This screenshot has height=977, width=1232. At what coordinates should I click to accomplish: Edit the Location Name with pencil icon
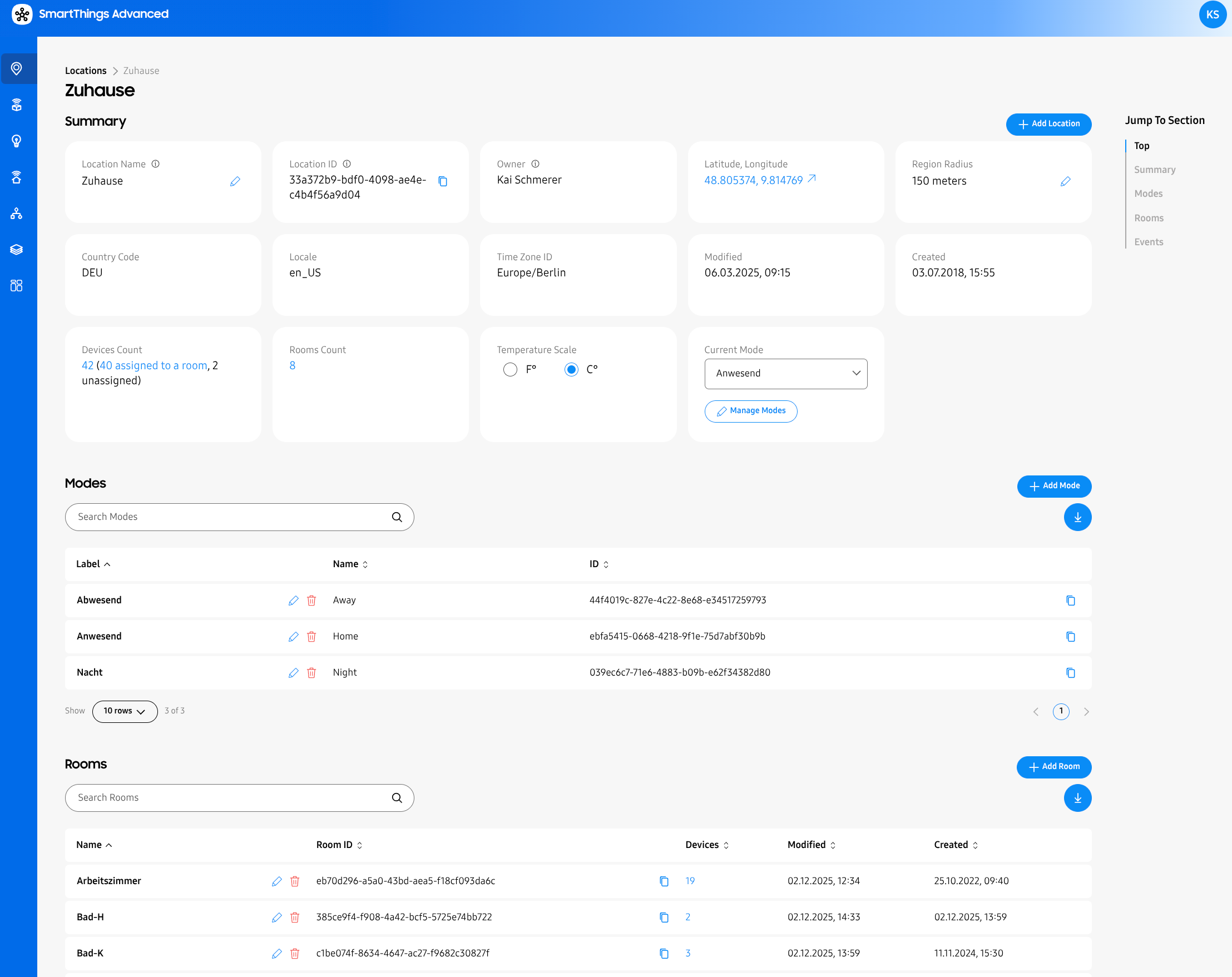[235, 181]
